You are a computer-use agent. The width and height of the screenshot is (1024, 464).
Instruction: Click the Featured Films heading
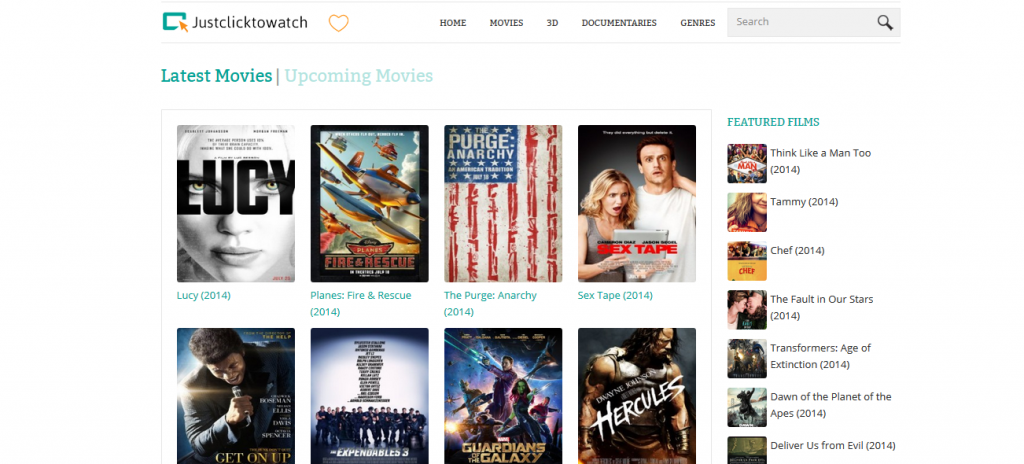tap(773, 122)
